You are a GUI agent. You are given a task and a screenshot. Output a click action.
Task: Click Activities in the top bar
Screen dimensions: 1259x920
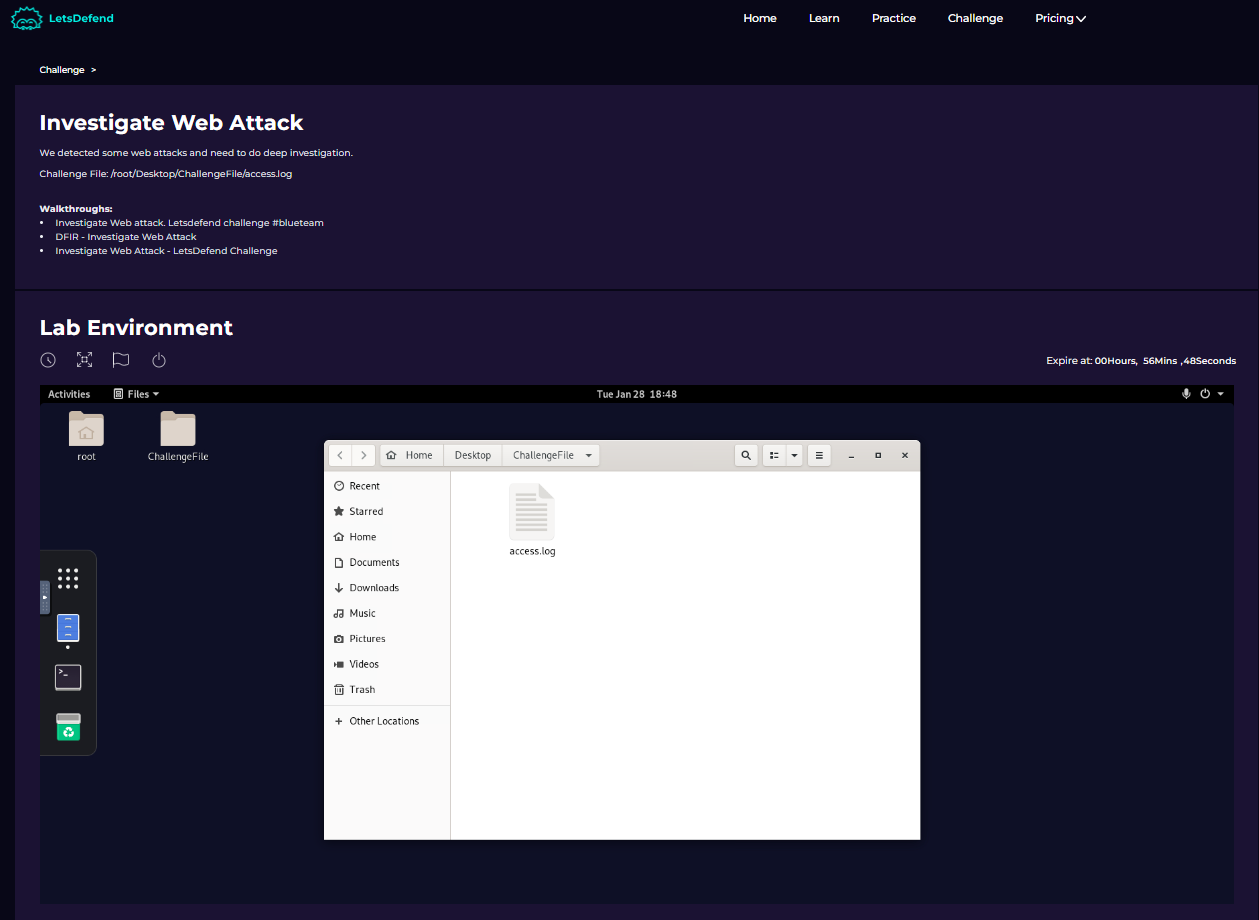[x=69, y=394]
